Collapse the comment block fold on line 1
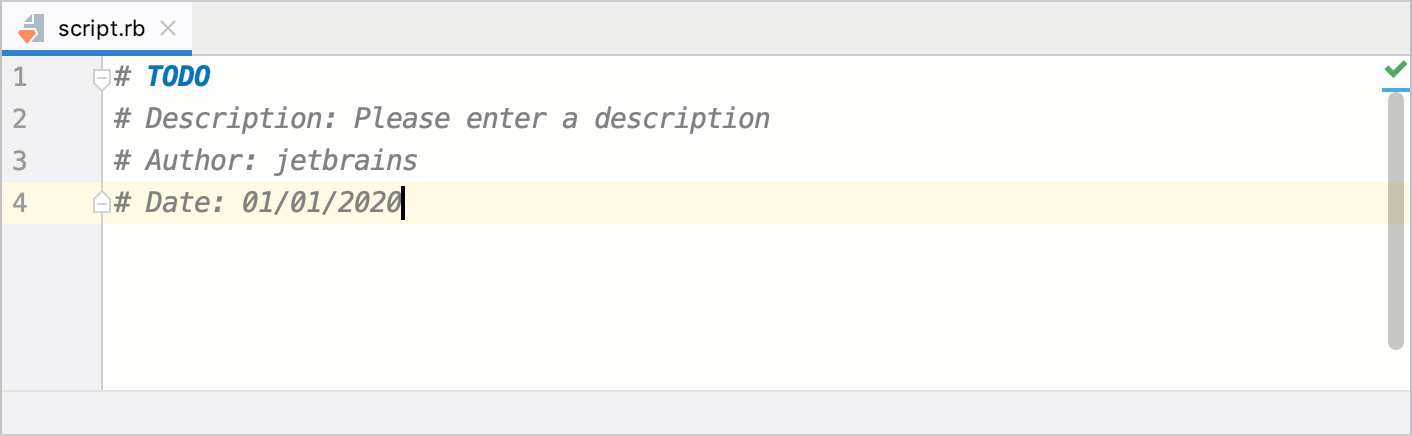 tap(100, 77)
